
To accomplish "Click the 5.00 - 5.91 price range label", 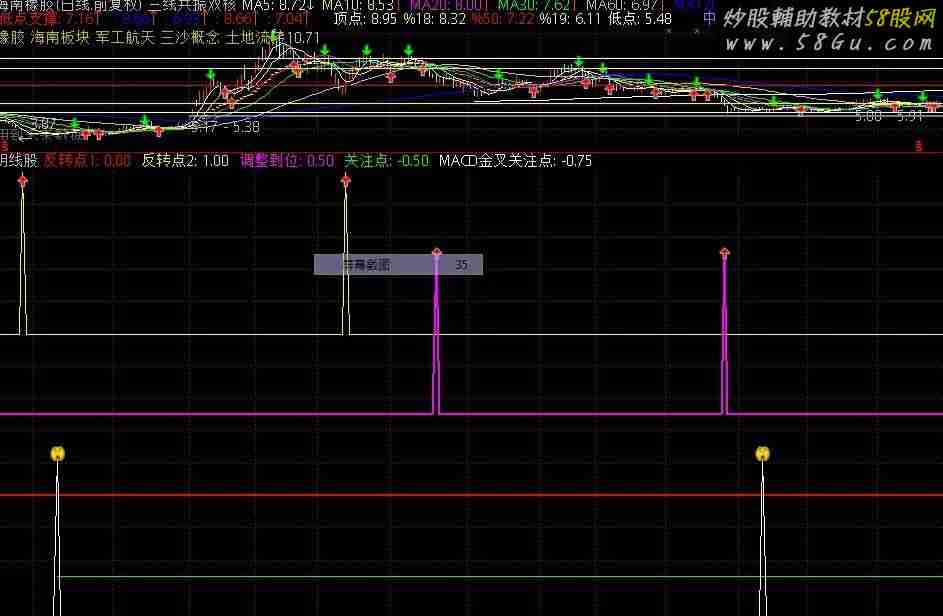I will (x=889, y=116).
